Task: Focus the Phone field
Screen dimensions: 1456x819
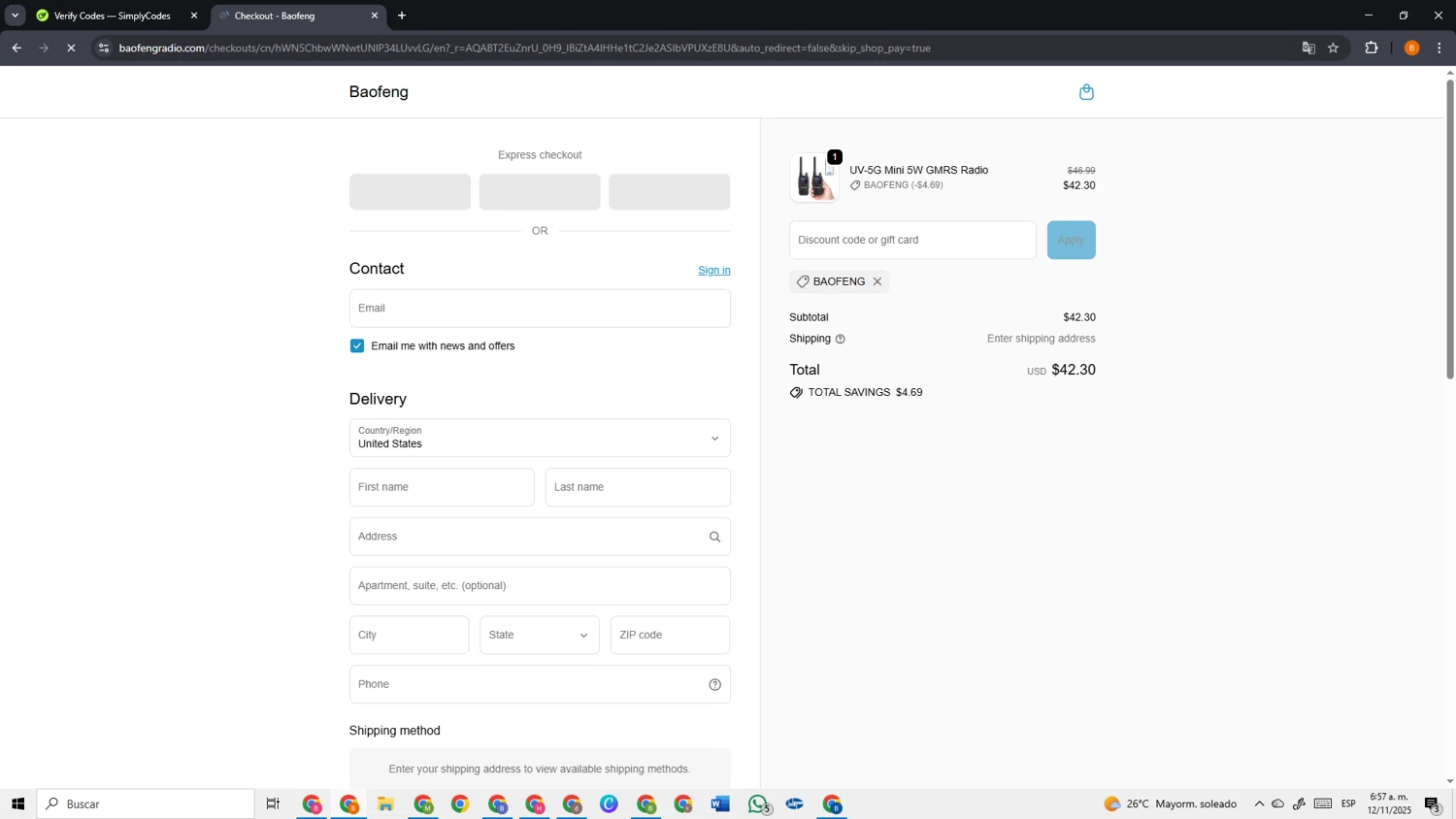Action: click(540, 684)
